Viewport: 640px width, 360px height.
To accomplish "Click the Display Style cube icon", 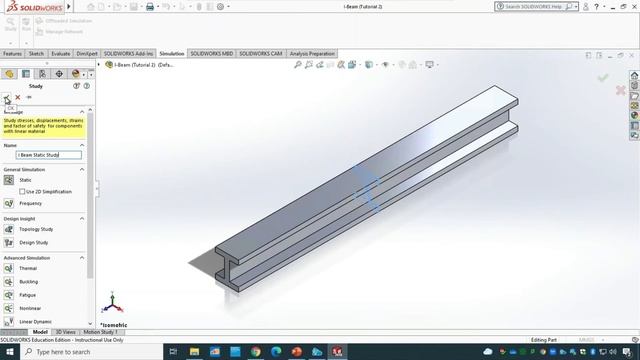I will (369, 64).
